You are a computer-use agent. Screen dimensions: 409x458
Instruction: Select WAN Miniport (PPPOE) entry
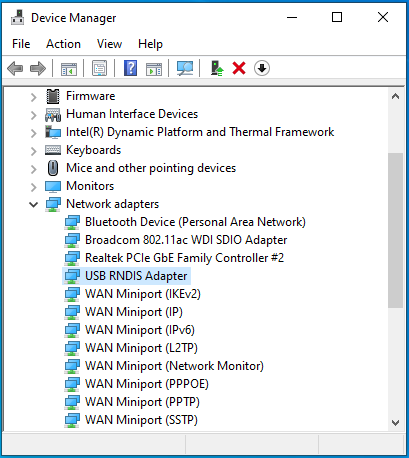147,384
